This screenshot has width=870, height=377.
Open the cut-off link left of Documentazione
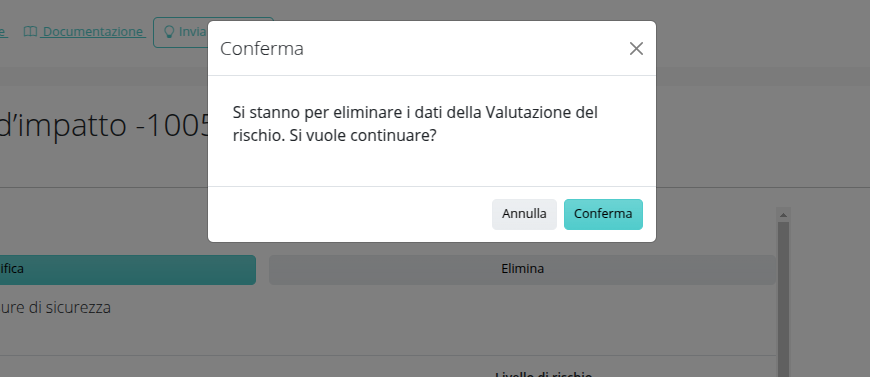pyautogui.click(x=3, y=32)
